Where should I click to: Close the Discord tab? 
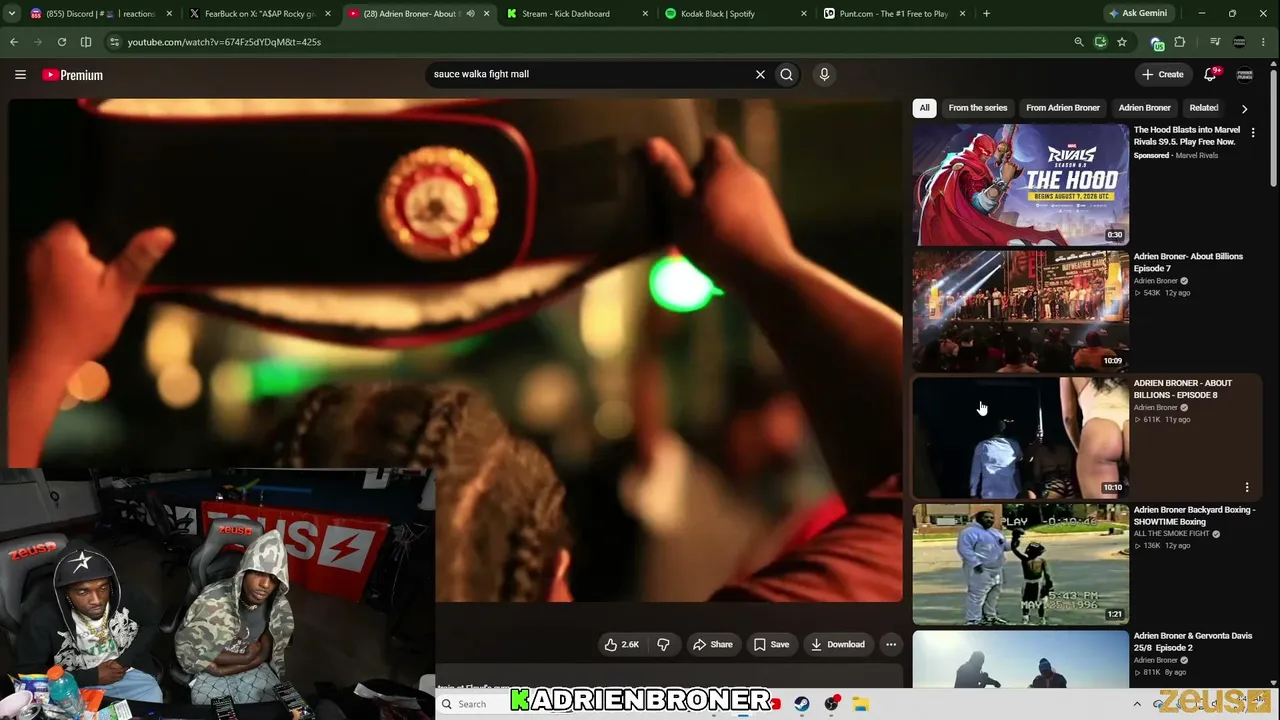(x=169, y=14)
